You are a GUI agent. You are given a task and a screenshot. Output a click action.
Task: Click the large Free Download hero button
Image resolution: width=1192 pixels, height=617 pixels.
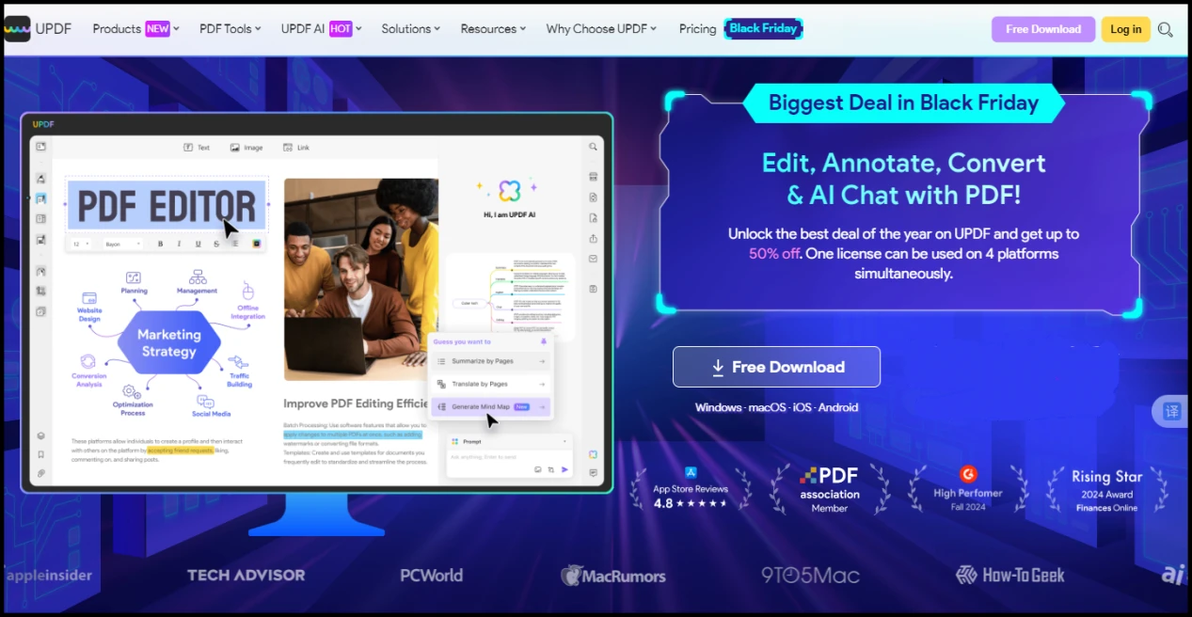pos(776,367)
